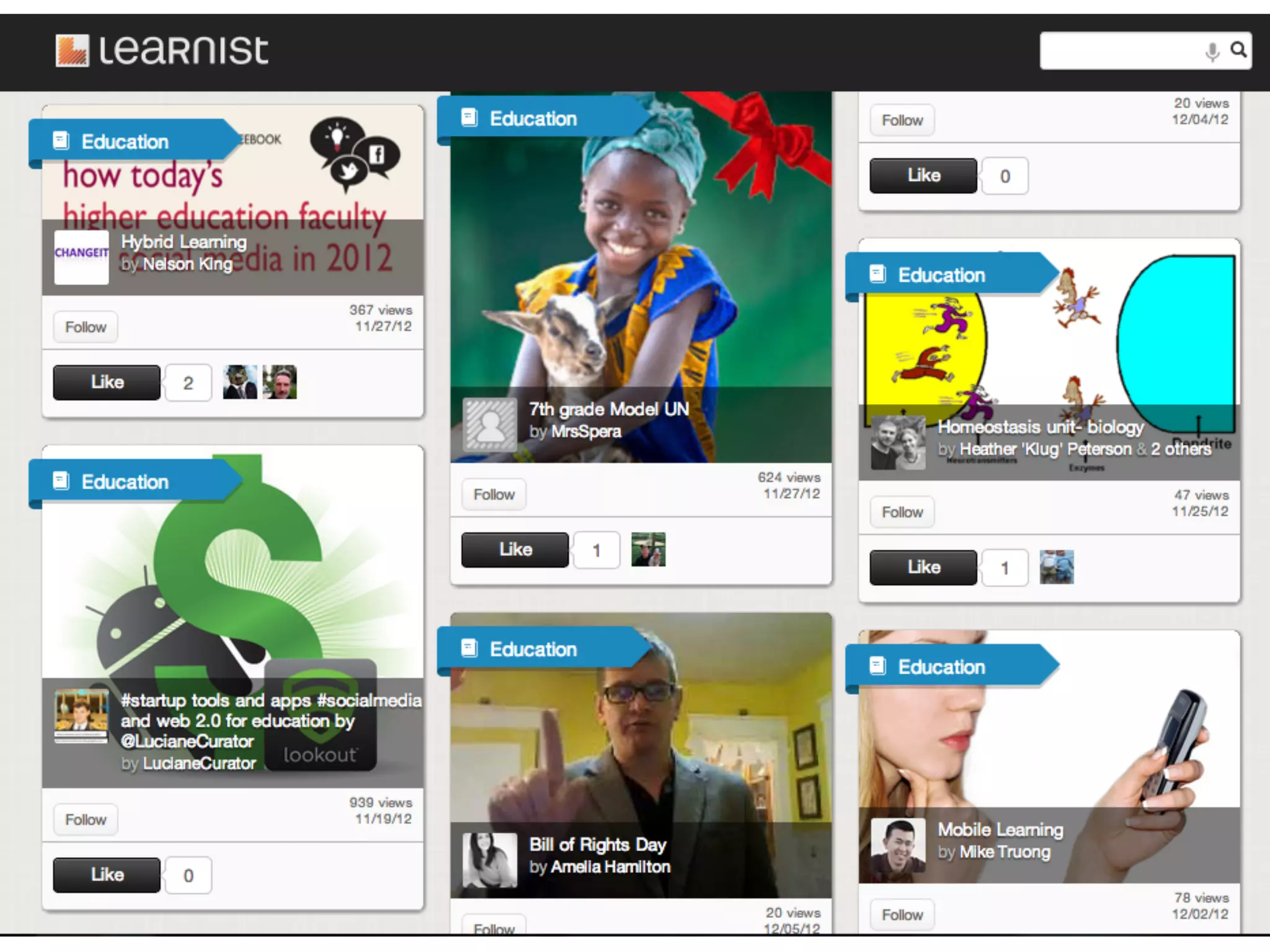Image resolution: width=1270 pixels, height=952 pixels.
Task: Like the 7th grade Model UN board
Action: [x=515, y=550]
